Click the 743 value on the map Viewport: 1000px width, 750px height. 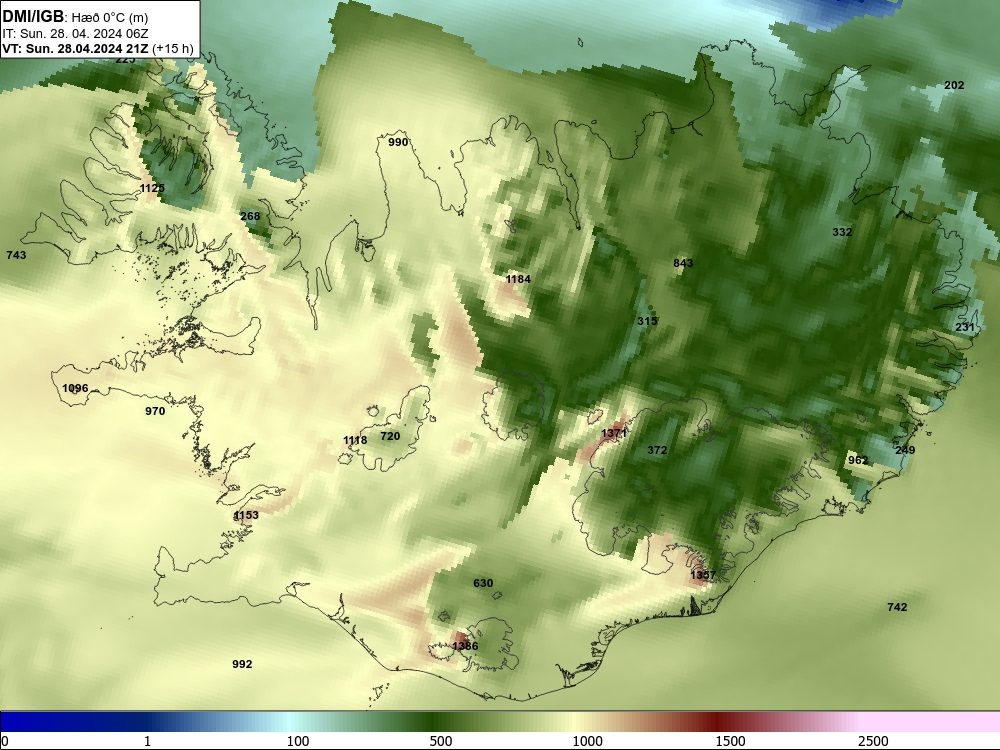pos(16,254)
